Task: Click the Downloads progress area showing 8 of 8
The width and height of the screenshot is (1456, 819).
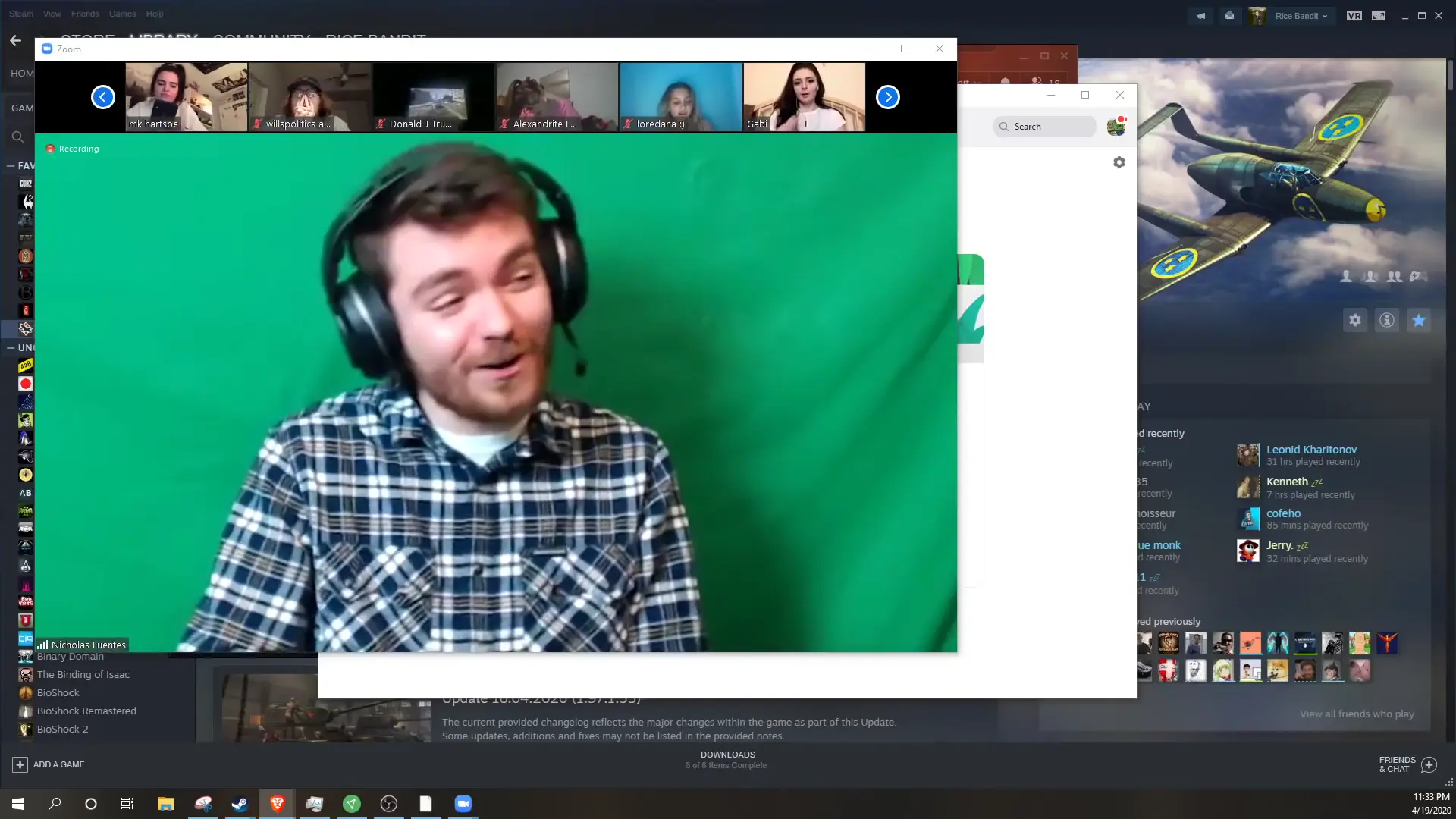Action: click(726, 759)
